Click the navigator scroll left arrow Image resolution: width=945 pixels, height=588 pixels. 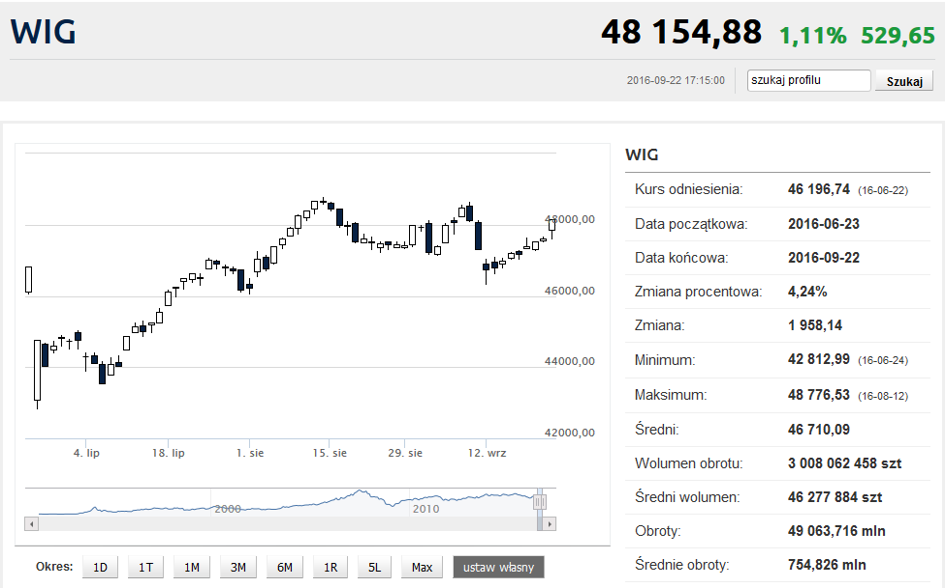point(31,524)
